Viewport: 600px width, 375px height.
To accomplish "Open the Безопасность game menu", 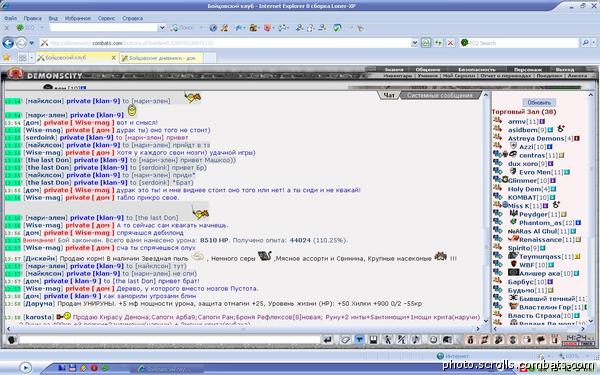I will (x=477, y=70).
